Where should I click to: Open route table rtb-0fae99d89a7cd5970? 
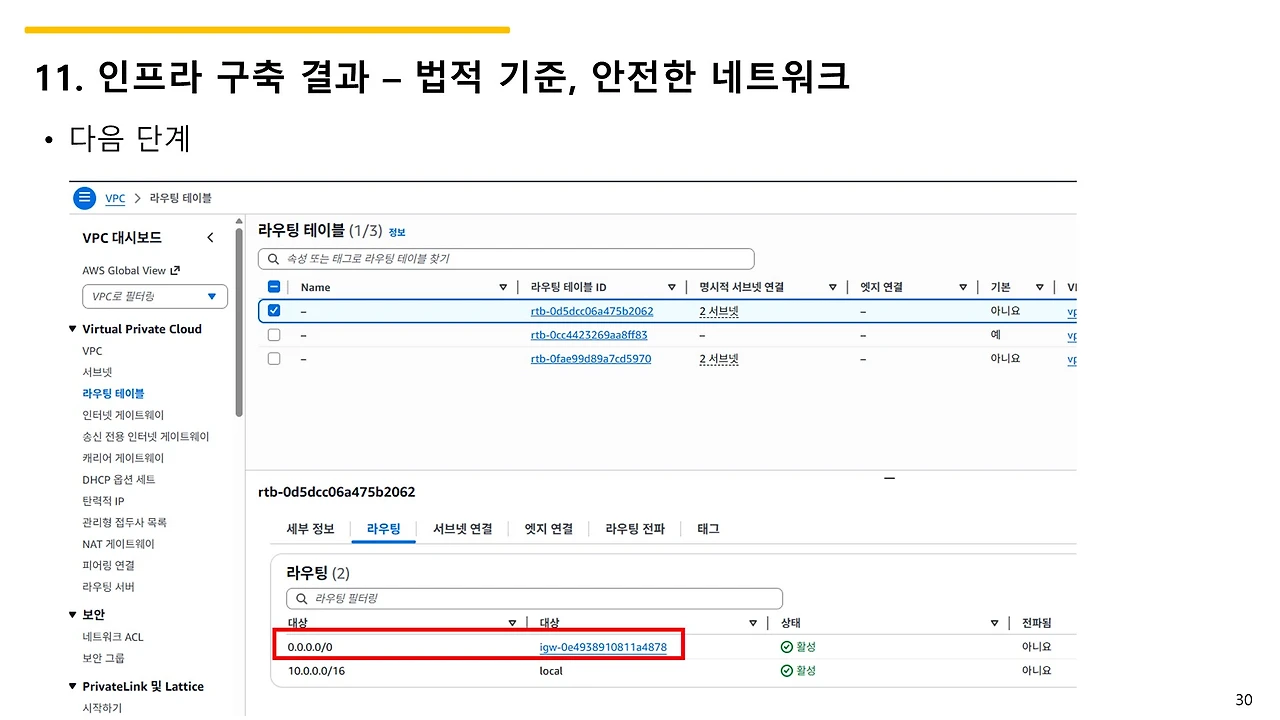(590, 359)
